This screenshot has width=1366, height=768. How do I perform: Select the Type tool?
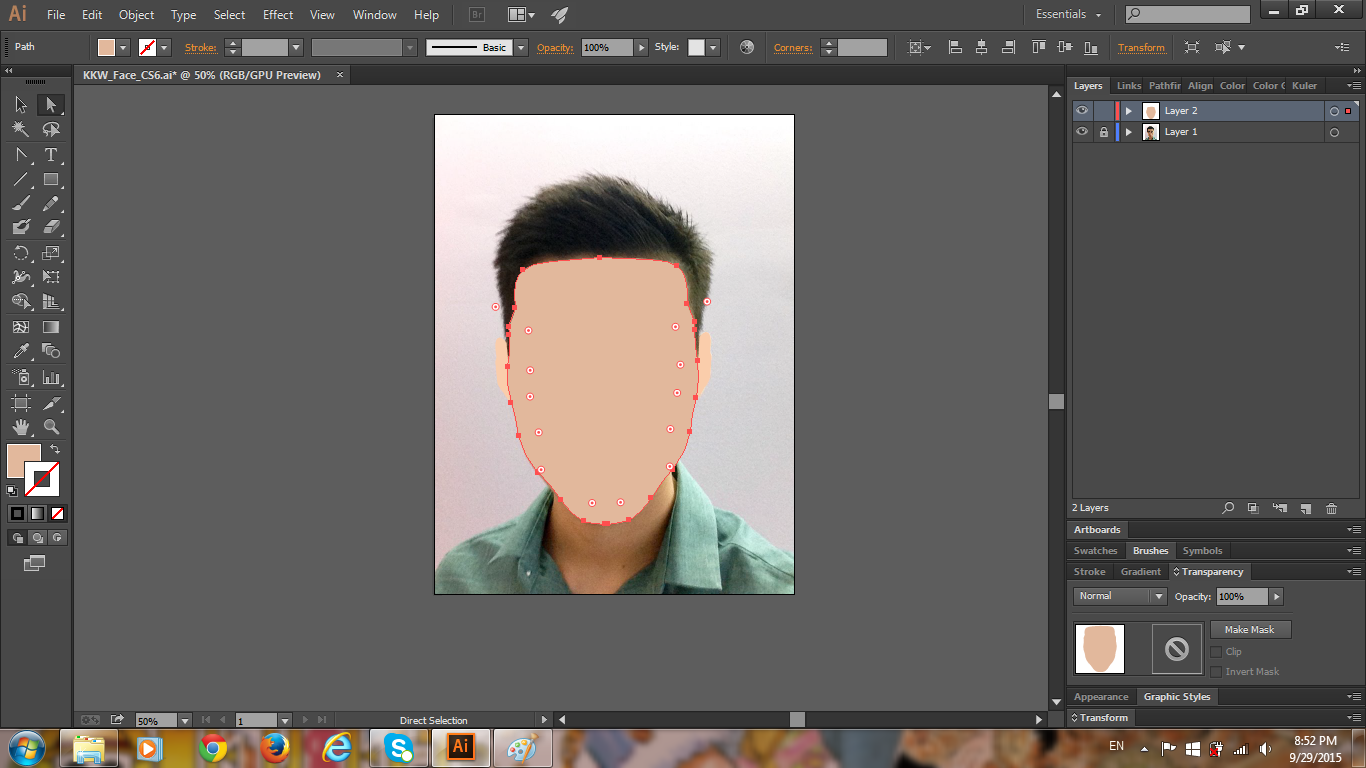[x=51, y=154]
